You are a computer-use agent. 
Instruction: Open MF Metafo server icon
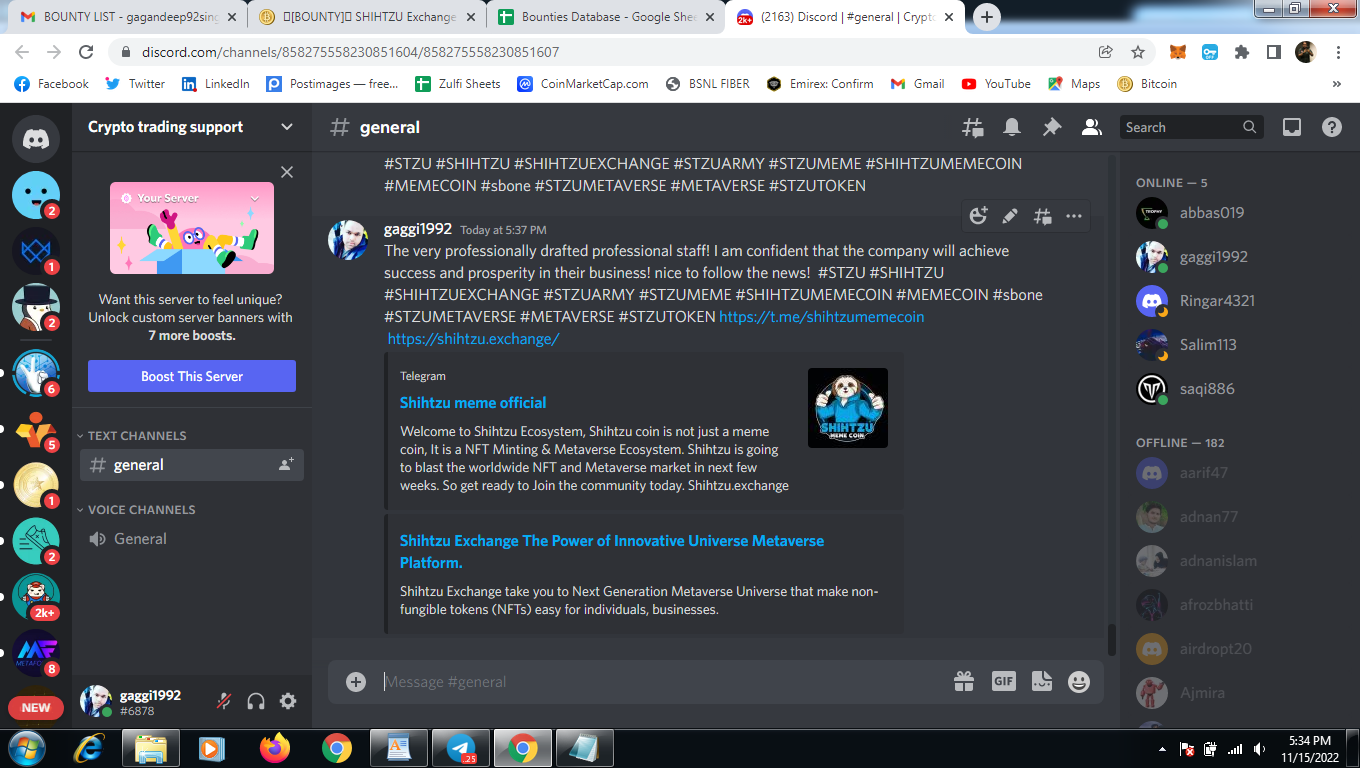[36, 653]
